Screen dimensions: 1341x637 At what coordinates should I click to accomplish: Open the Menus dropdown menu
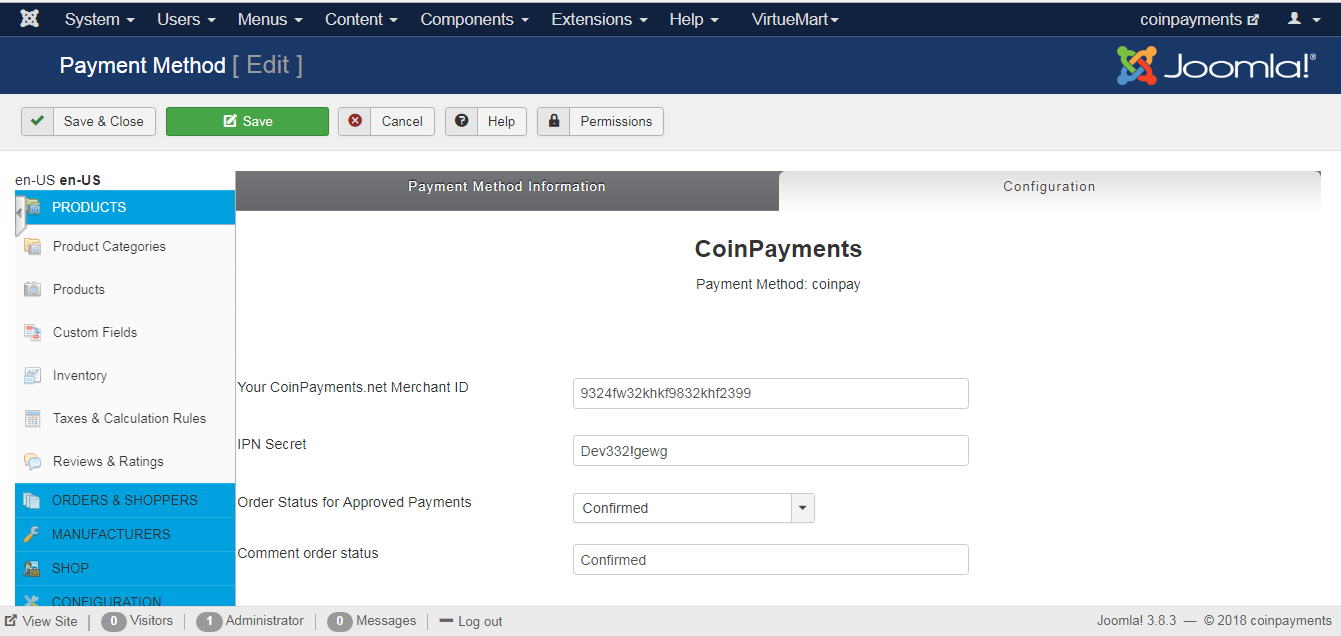(270, 19)
